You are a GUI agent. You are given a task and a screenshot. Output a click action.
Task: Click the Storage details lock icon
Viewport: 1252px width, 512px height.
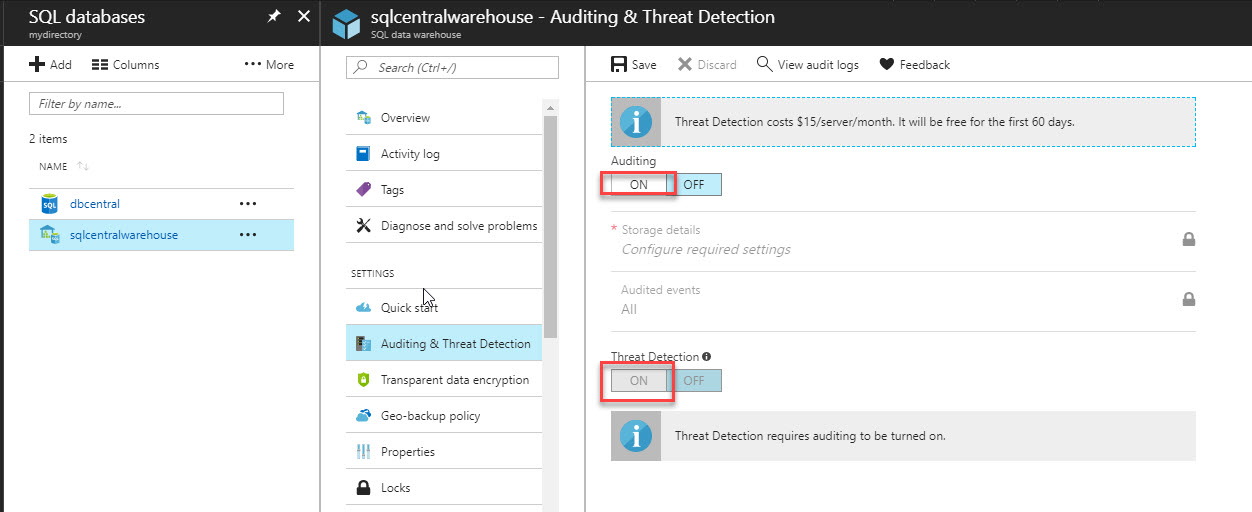[1189, 239]
